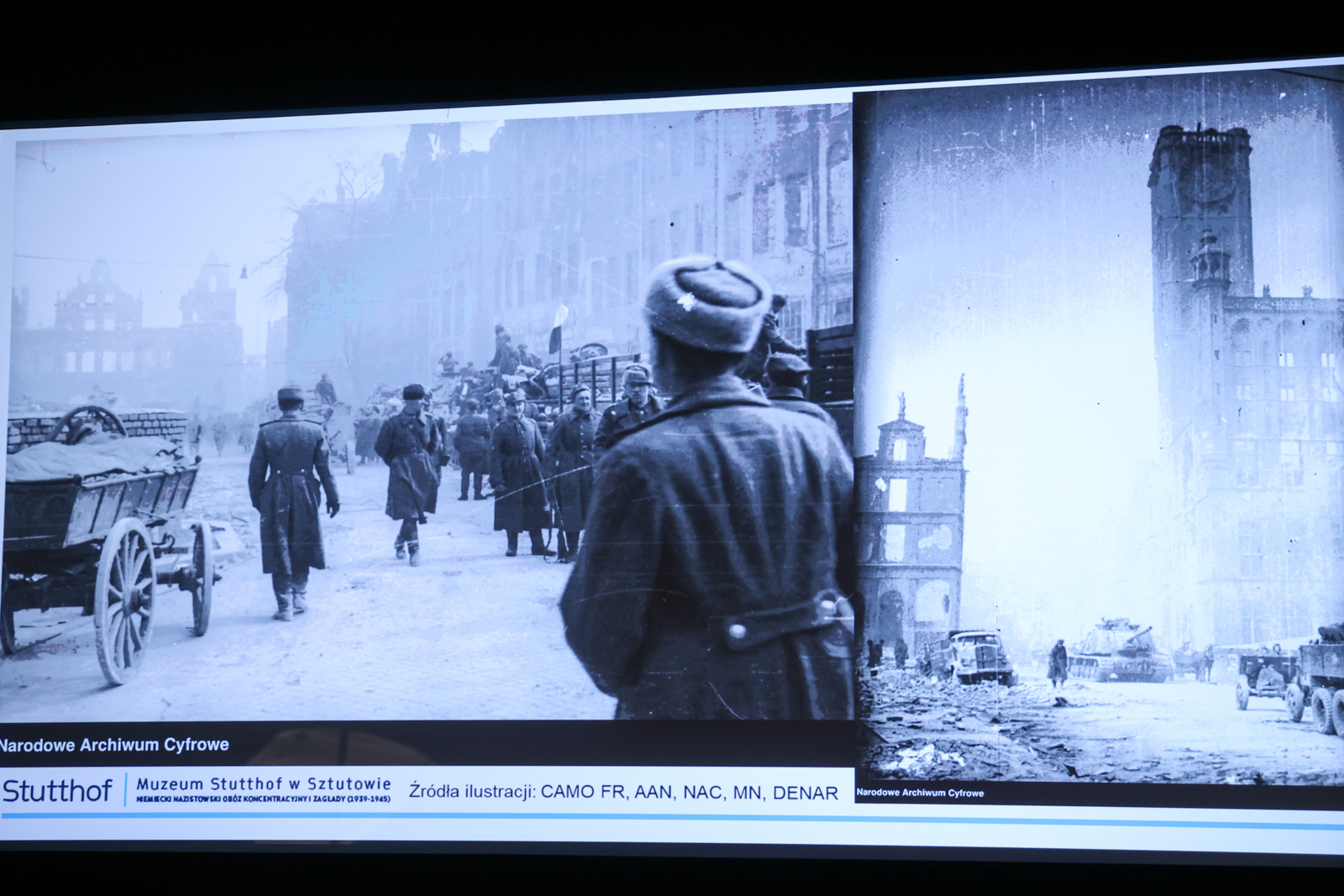Viewport: 1344px width, 896px height.
Task: Click the museum subtitle with years 1939-1945
Action: [263, 799]
